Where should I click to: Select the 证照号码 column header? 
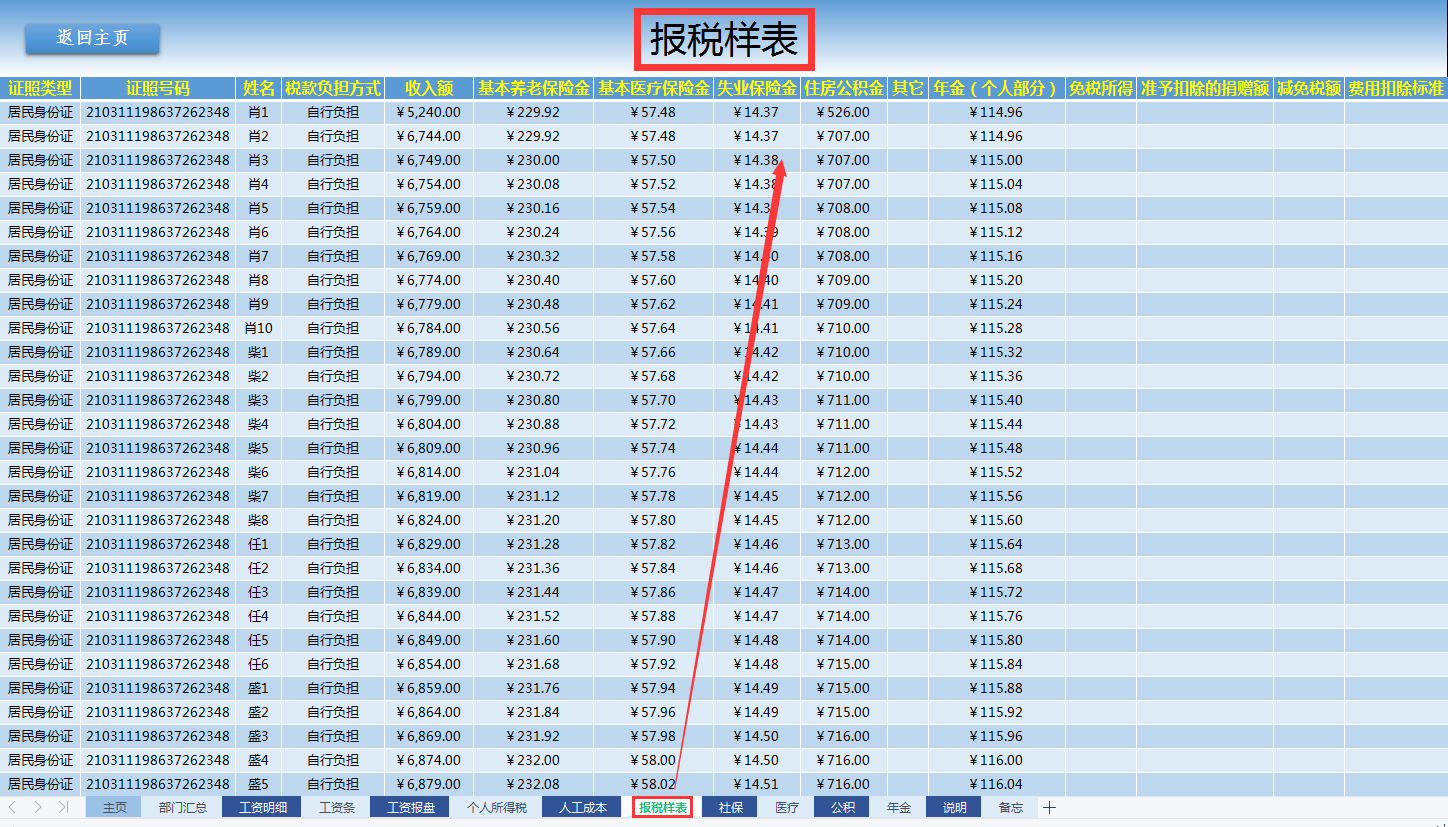158,88
